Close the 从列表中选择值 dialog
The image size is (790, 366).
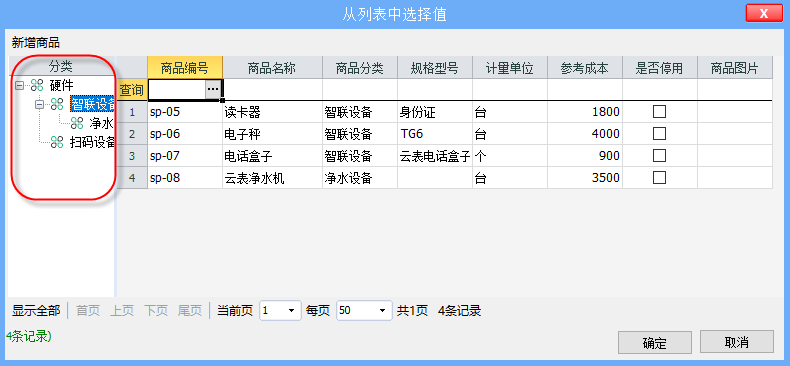coord(764,13)
